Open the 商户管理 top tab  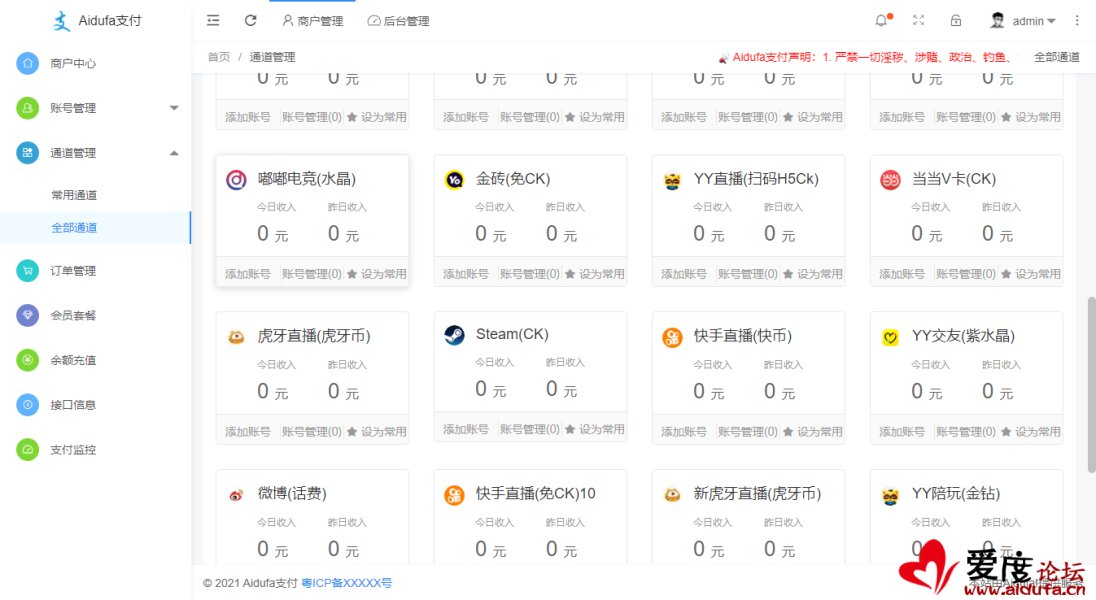[x=312, y=21]
